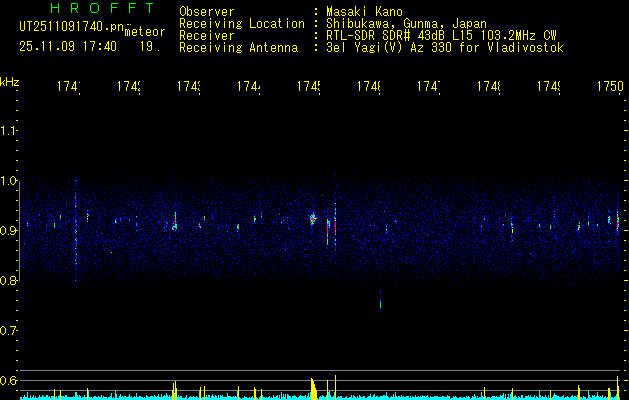Click the isolated echo below 0.8 kHz
This screenshot has height=400, width=629.
(x=380, y=301)
